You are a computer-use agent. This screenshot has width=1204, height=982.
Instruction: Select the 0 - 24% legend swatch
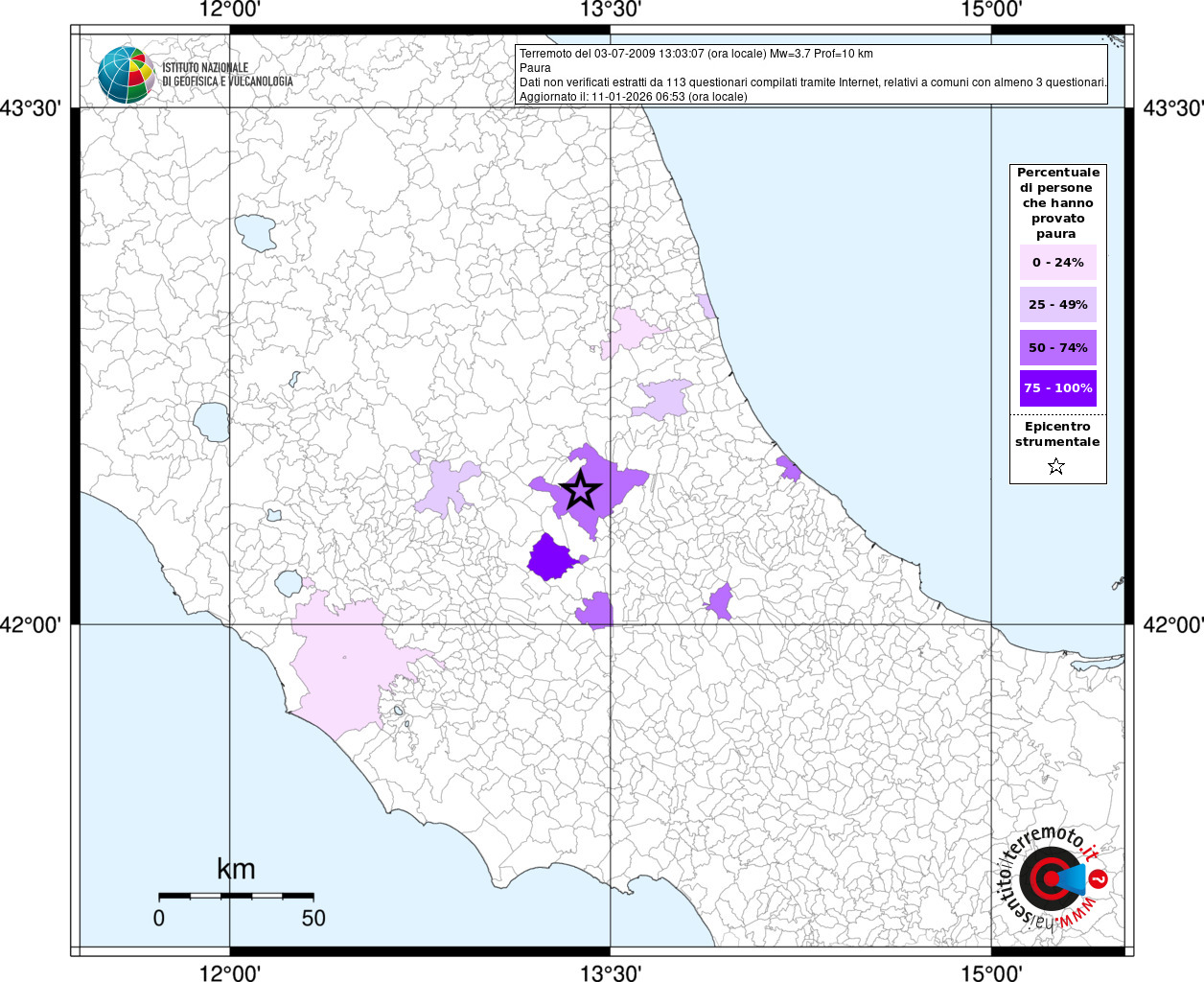tap(1058, 262)
